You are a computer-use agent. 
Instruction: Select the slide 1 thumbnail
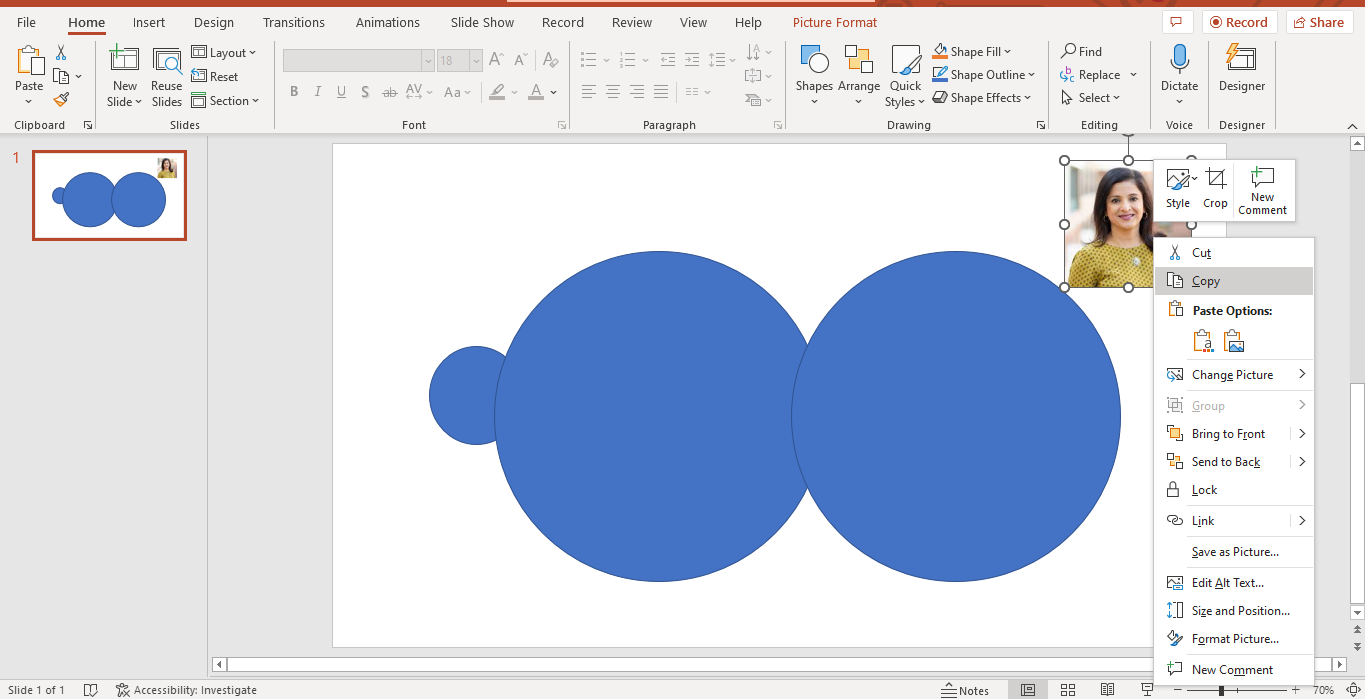tap(109, 196)
